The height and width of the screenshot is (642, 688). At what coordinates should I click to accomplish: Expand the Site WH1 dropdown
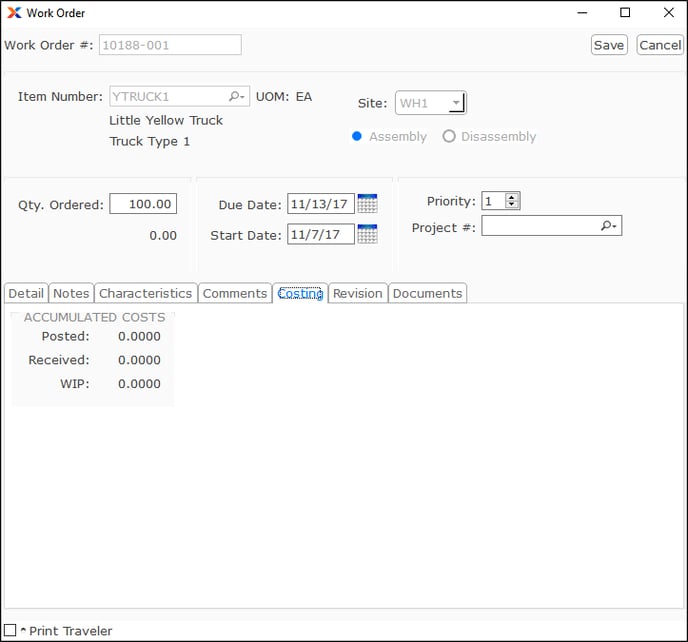click(456, 103)
